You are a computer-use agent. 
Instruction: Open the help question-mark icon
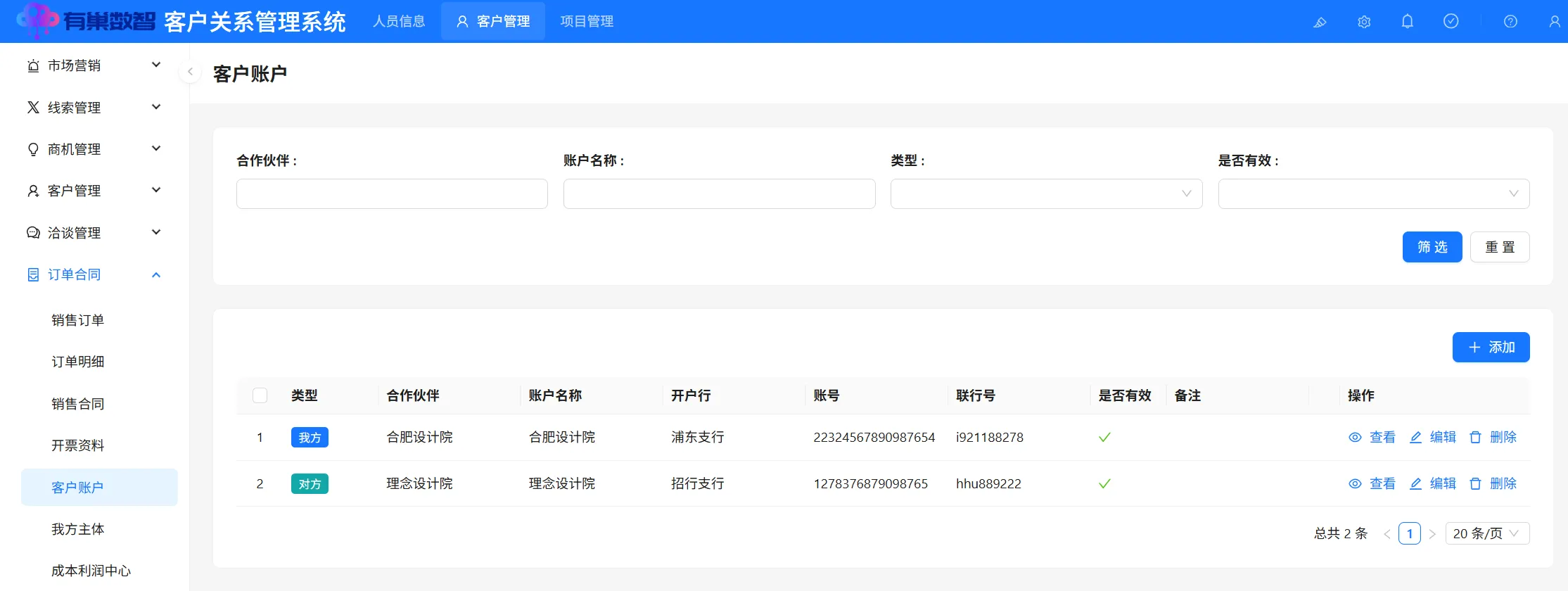point(1510,22)
